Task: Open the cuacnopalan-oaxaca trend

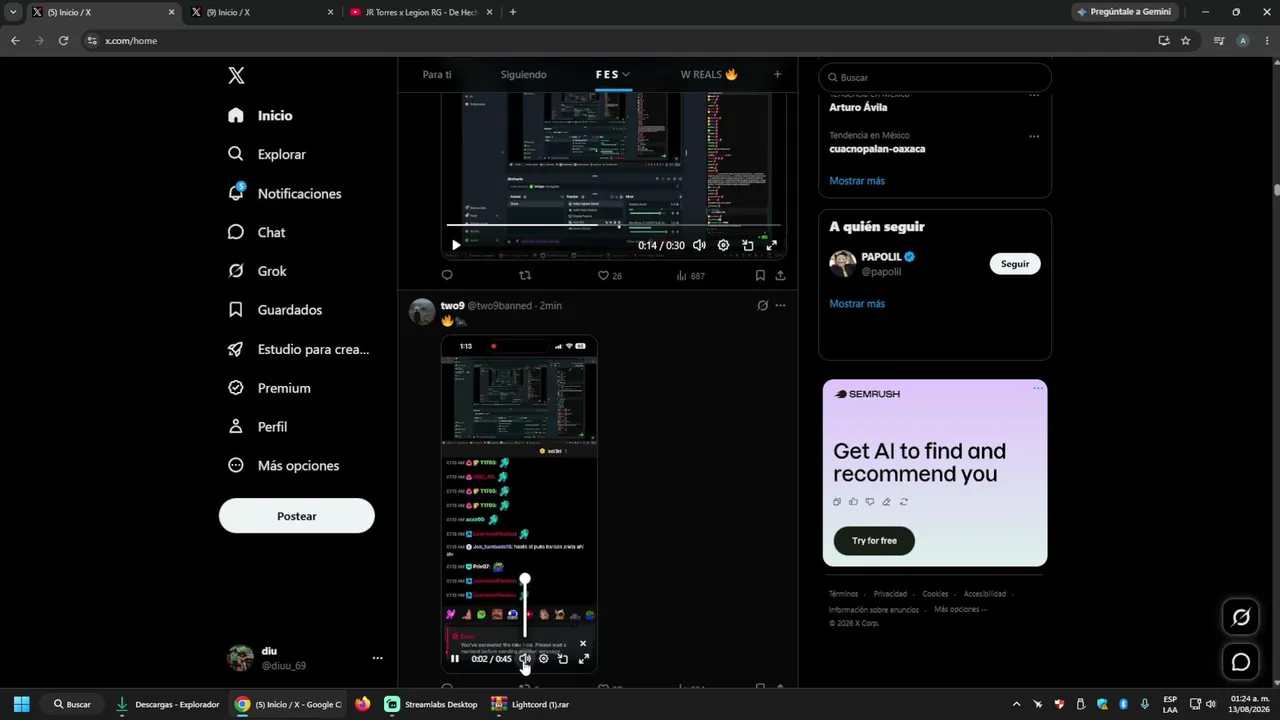Action: tap(877, 148)
